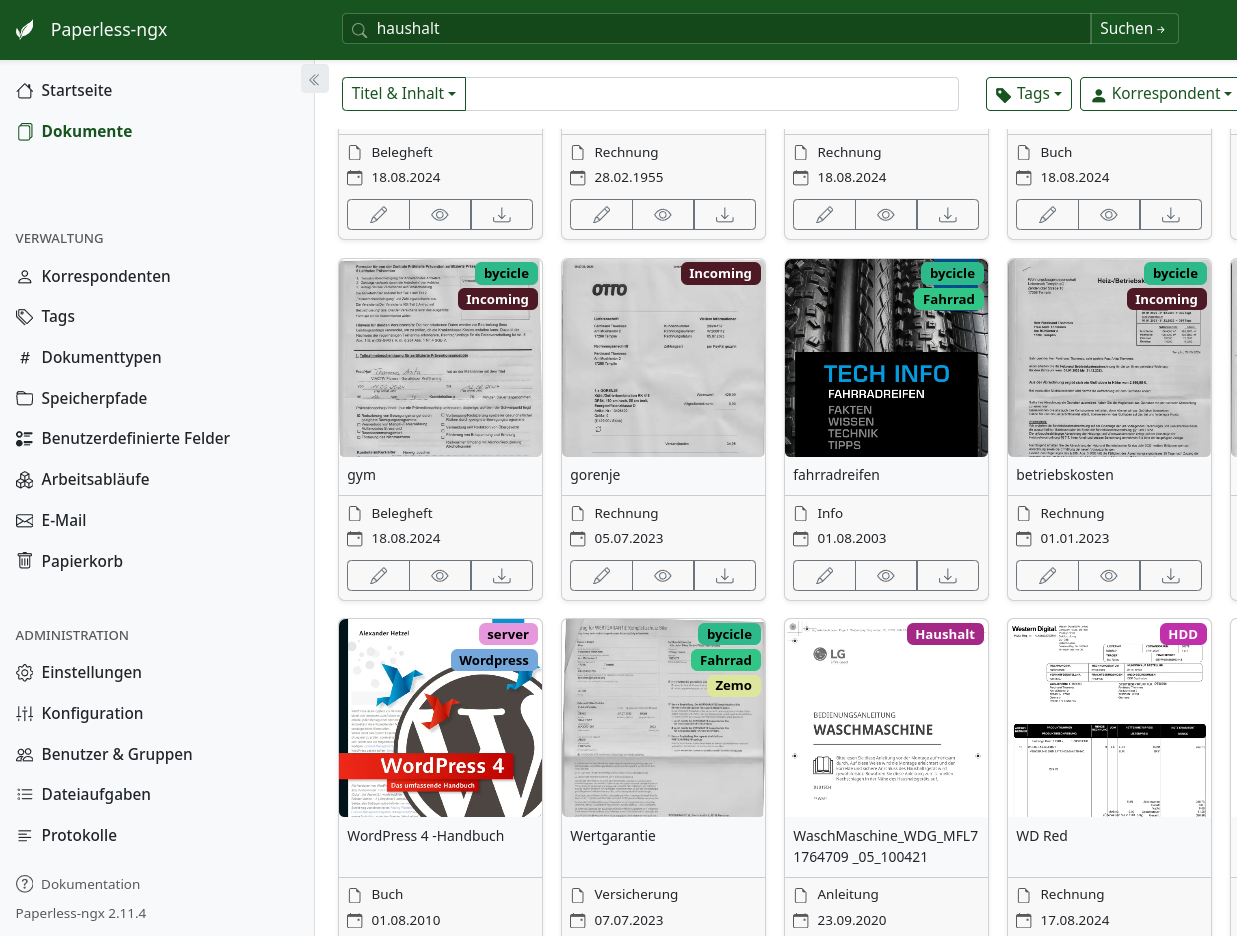The image size is (1237, 936).
Task: Switch to Startseite
Action: [x=74, y=90]
